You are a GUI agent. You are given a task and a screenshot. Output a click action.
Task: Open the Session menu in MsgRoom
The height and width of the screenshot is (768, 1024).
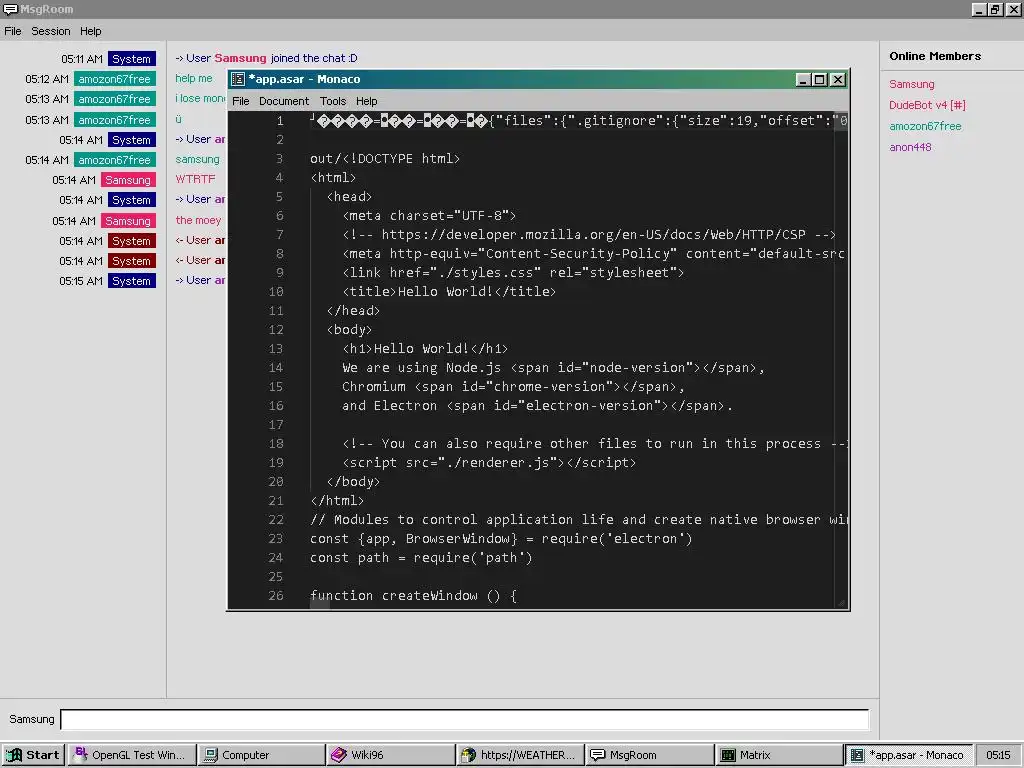click(x=50, y=31)
